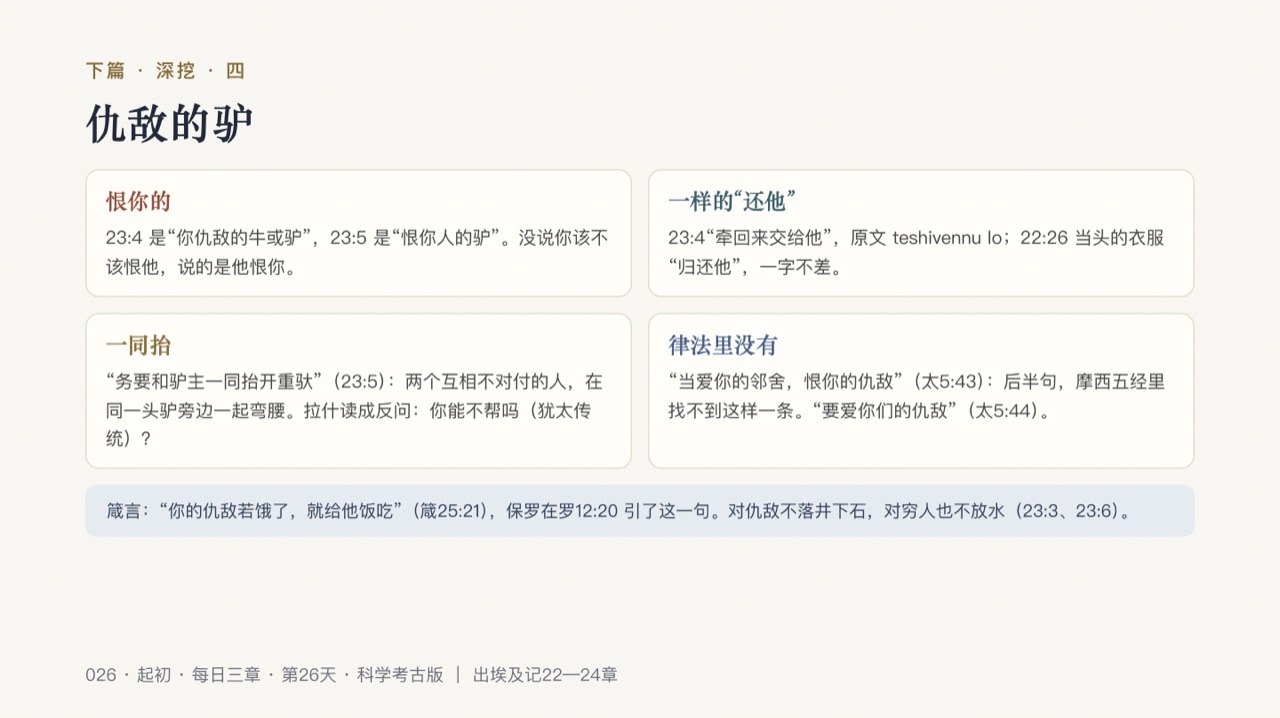Image resolution: width=1280 pixels, height=718 pixels.
Task: Click the body text starting 23:4 是“你仇敌的牛或驴”
Action: pos(357,253)
